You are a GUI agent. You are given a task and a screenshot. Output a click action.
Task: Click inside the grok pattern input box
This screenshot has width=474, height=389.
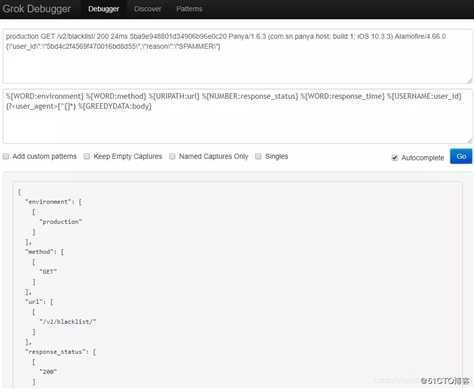[237, 116]
